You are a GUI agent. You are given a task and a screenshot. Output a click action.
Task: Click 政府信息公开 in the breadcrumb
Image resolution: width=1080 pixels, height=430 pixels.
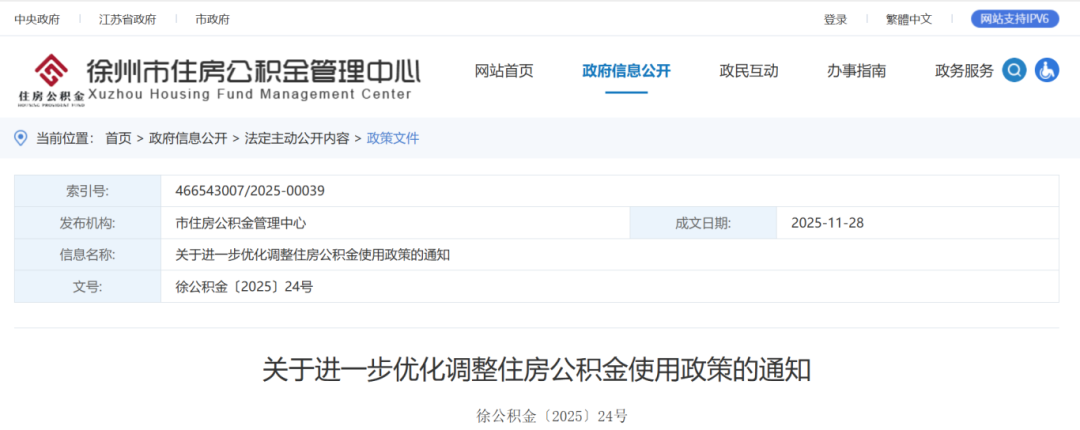[188, 138]
